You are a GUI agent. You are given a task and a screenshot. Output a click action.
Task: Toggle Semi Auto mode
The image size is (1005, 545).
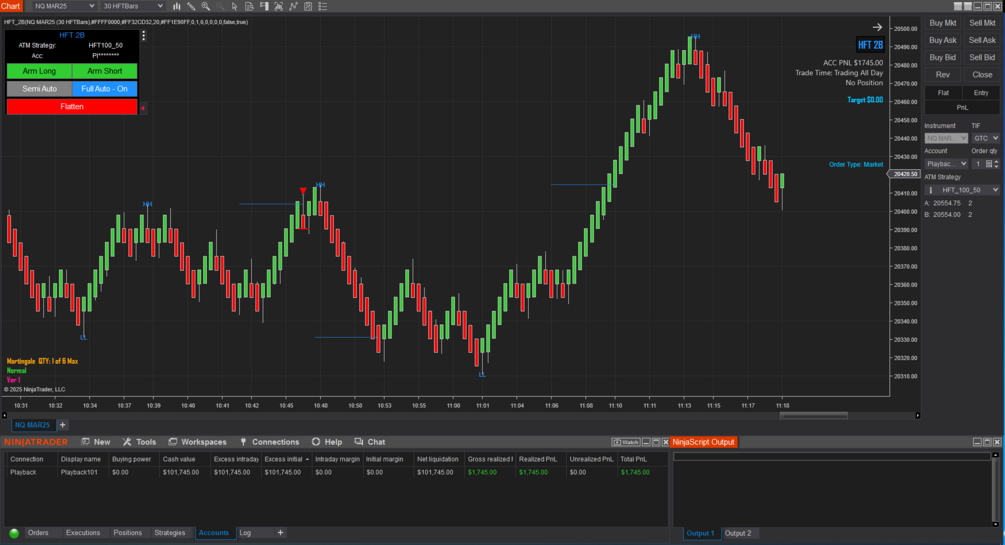pos(40,88)
